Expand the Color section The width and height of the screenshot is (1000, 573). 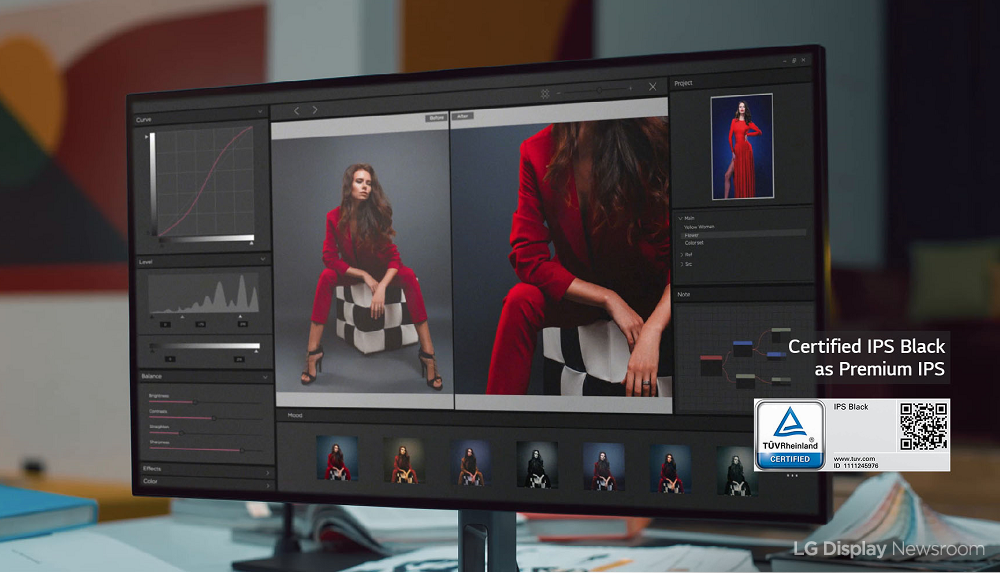coord(267,483)
